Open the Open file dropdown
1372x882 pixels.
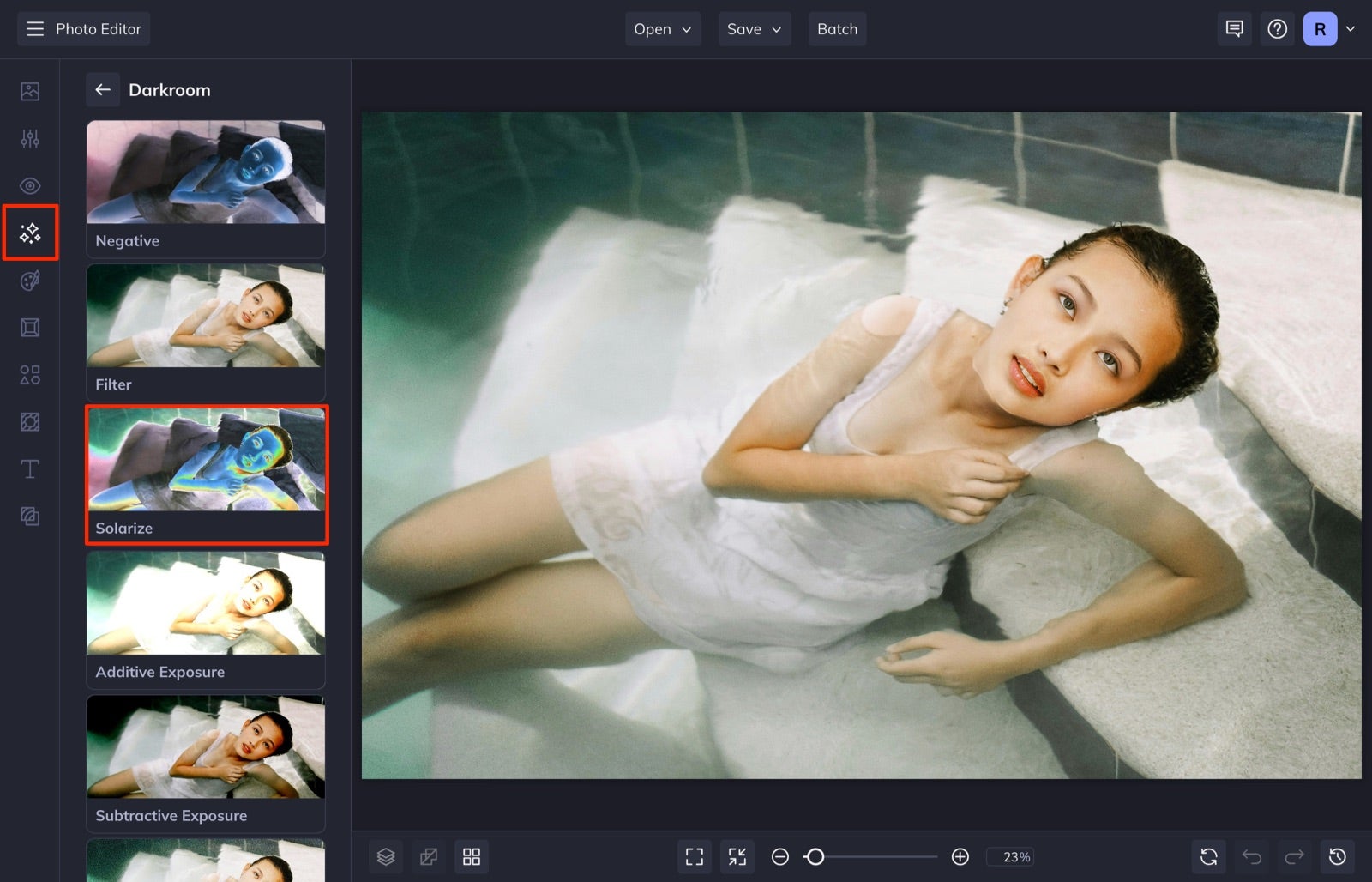(x=662, y=28)
